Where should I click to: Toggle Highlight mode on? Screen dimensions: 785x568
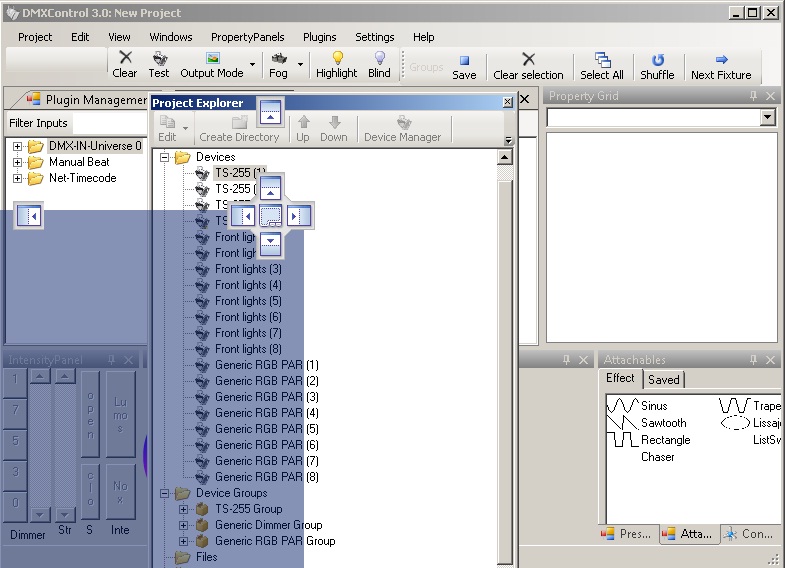[x=337, y=59]
